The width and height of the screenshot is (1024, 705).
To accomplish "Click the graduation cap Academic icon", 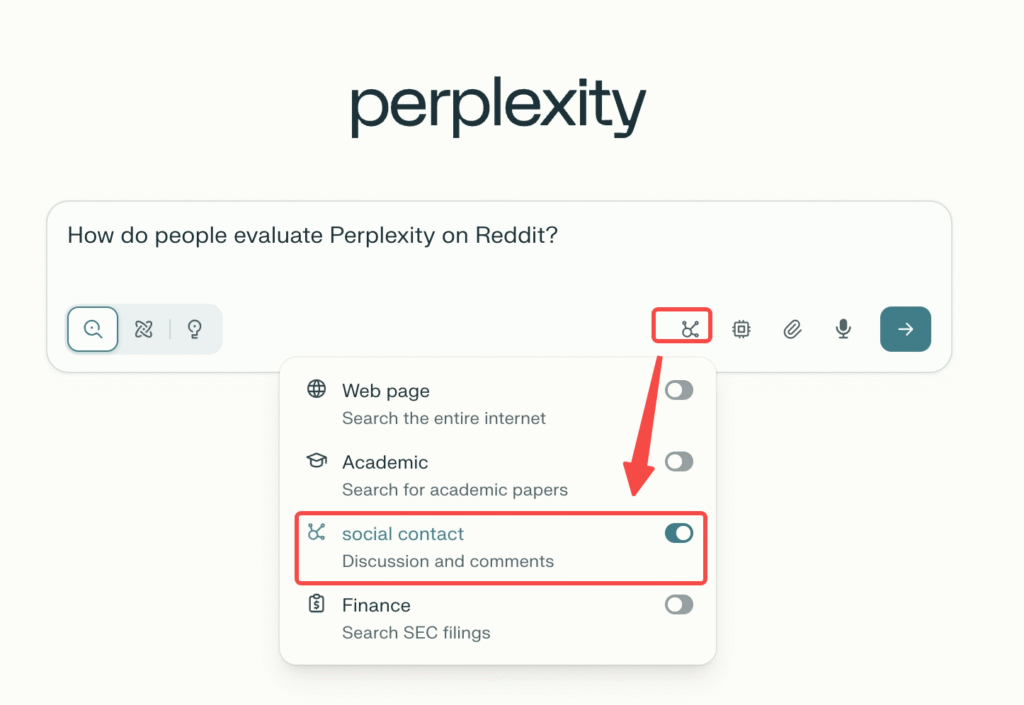I will pyautogui.click(x=316, y=461).
